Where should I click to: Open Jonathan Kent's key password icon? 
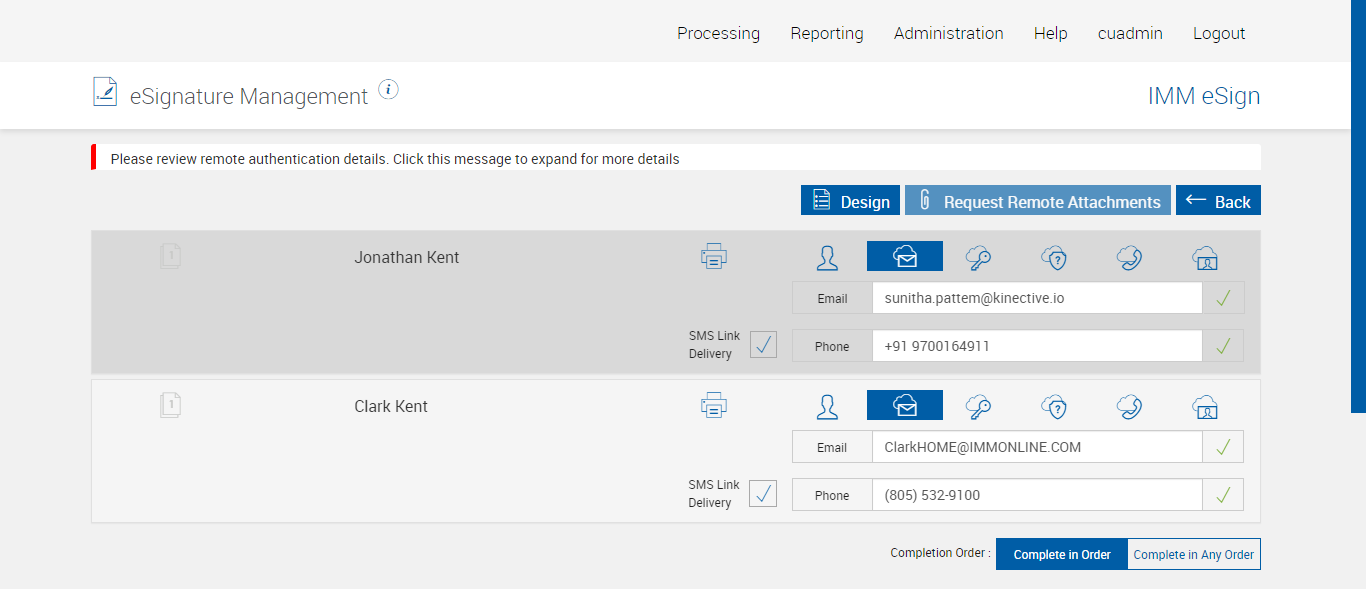(978, 258)
